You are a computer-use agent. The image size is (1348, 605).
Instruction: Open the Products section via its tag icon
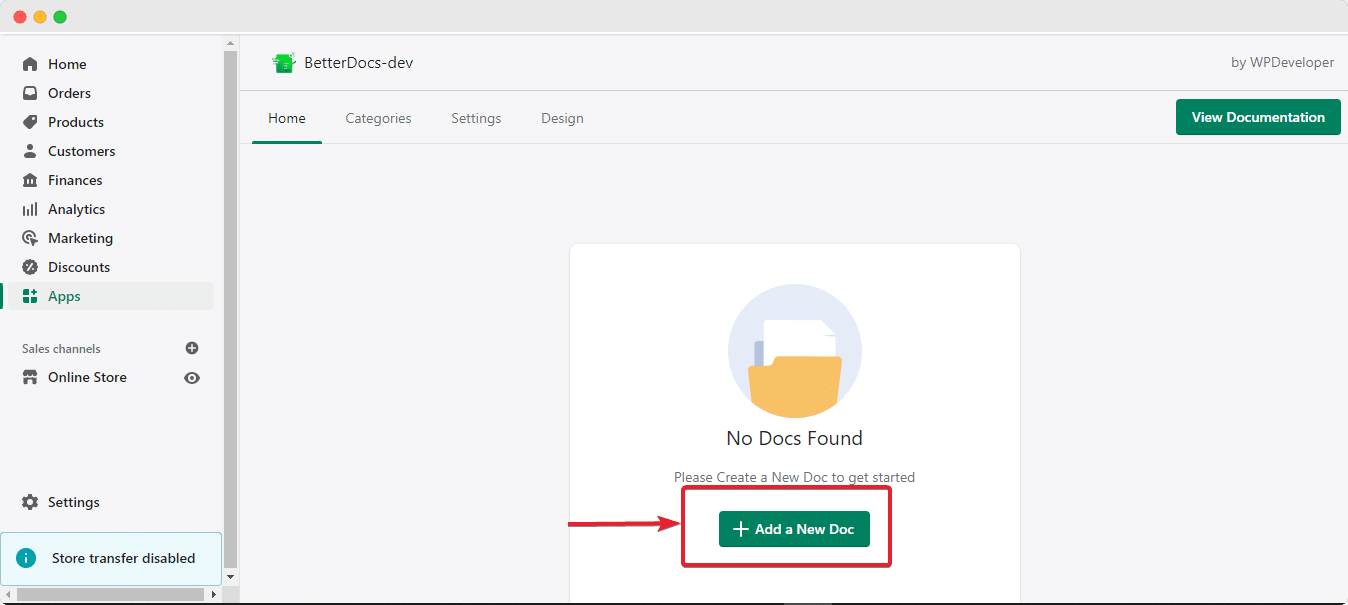pos(30,121)
